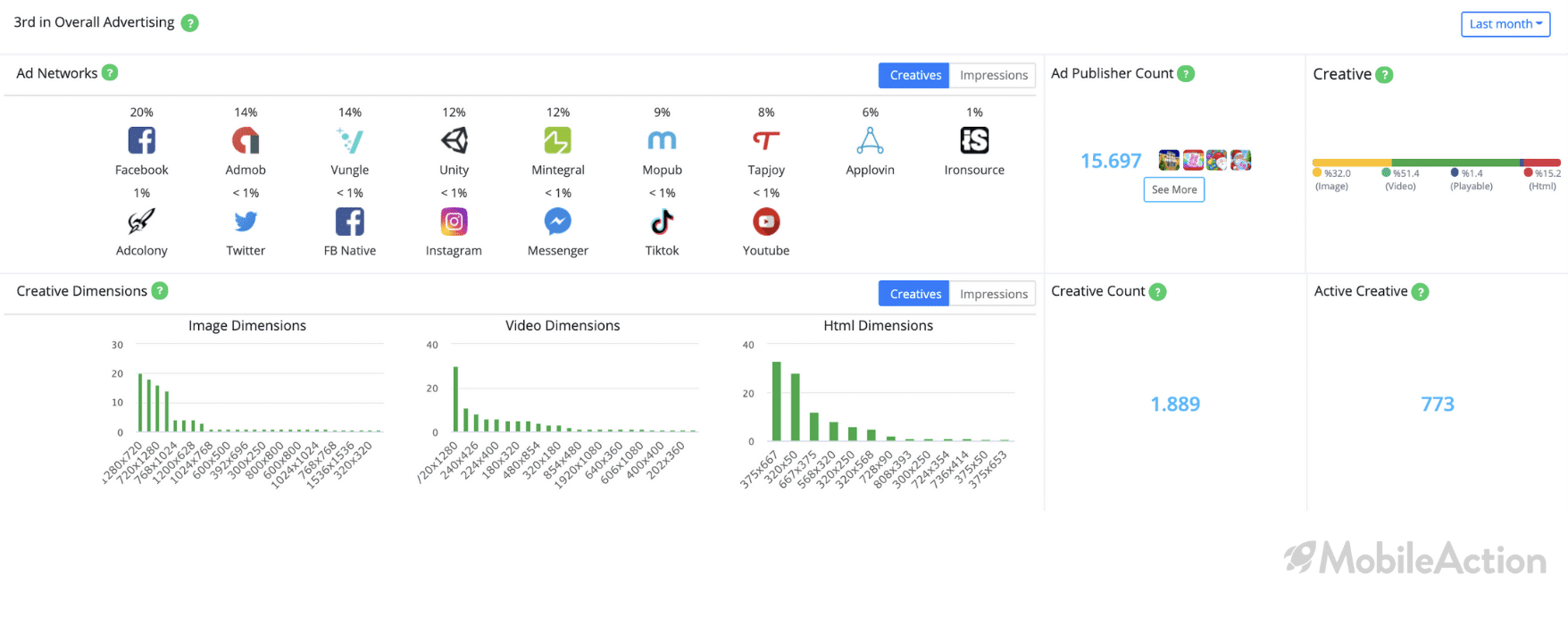1568x618 pixels.
Task: Click the tallest bar in Image Dimensions chart
Action: 140,403
